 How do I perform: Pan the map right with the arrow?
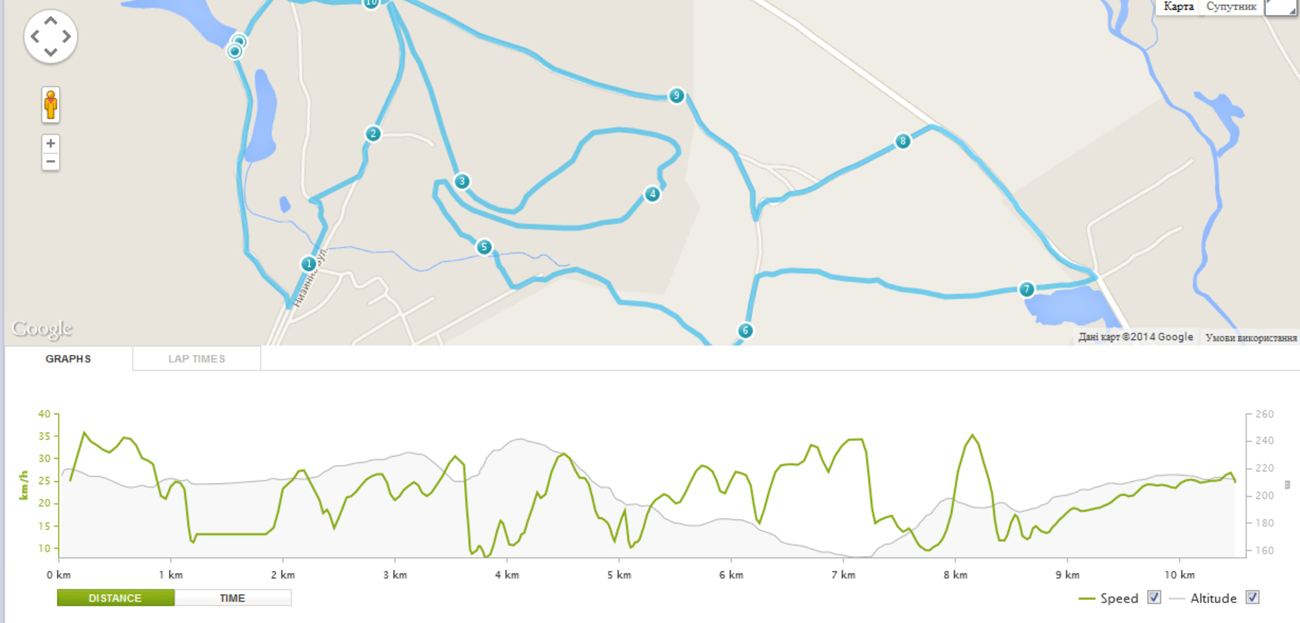[x=67, y=37]
